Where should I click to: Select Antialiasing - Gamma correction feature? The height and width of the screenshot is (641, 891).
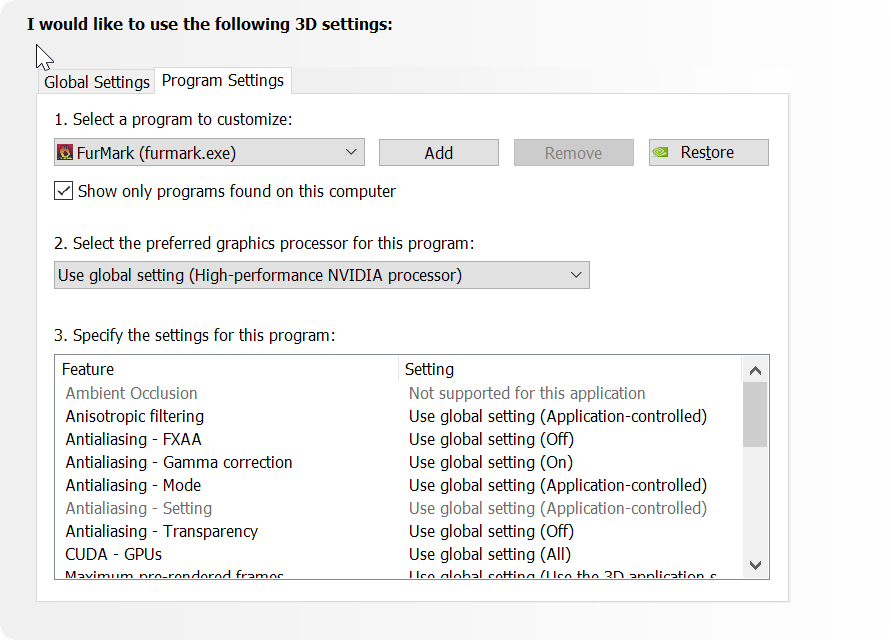click(x=179, y=462)
